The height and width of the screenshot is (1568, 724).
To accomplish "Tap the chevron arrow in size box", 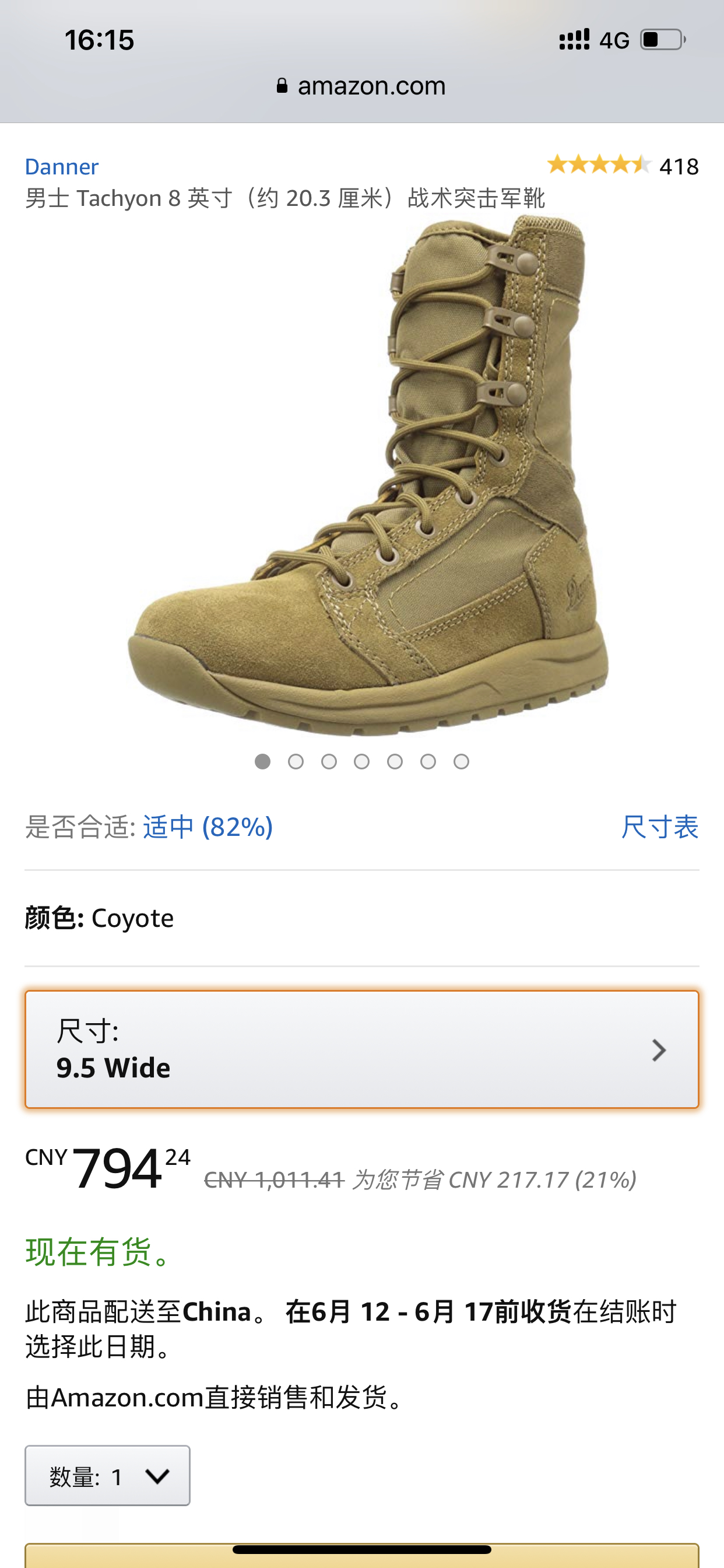I will tap(659, 1051).
